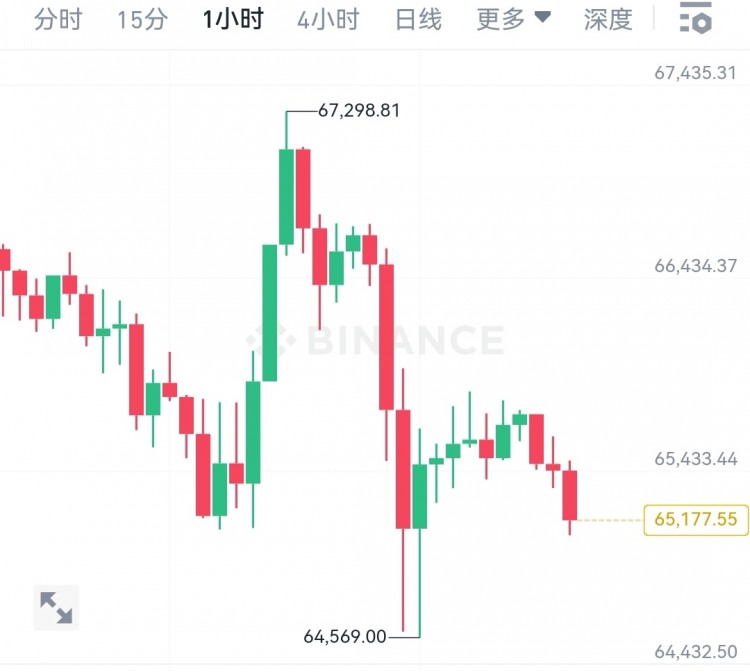
Task: Select the latest red candle on the chart
Action: pos(570,495)
